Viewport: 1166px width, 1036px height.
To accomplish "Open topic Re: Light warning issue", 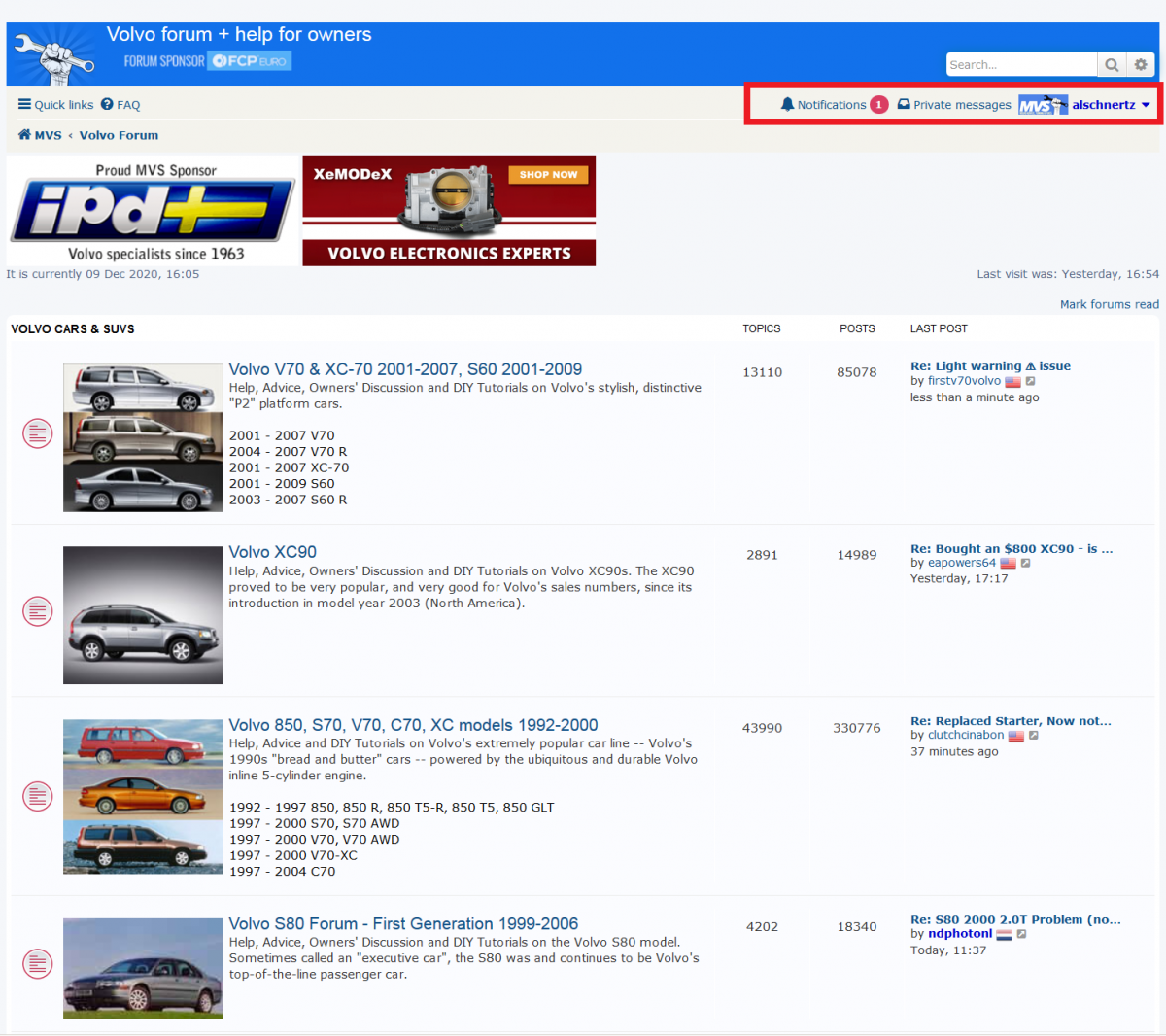I will pos(990,365).
